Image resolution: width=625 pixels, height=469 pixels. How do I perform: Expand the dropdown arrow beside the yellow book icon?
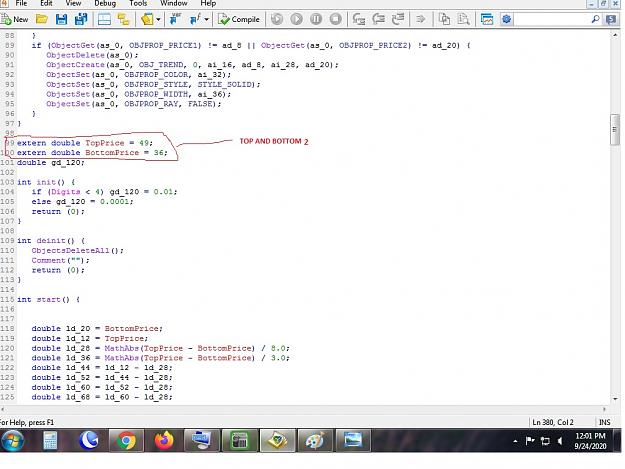click(158, 19)
